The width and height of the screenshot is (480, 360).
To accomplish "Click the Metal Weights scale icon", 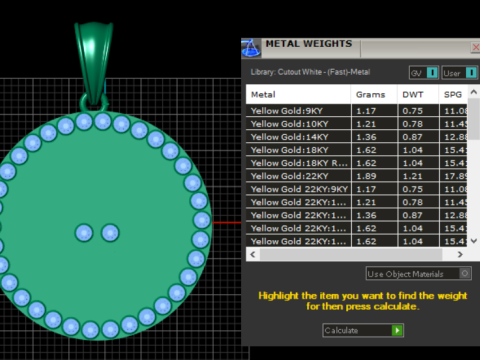I will pyautogui.click(x=251, y=48).
